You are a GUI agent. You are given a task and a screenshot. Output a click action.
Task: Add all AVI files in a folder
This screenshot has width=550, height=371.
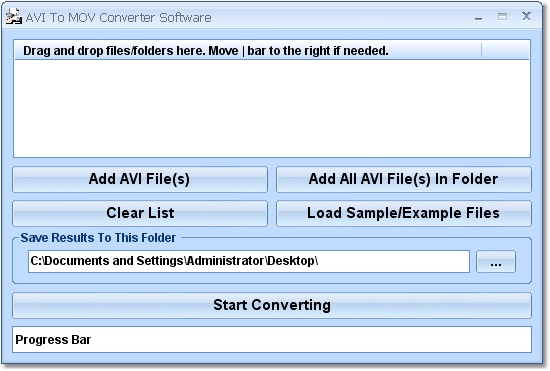pos(404,179)
